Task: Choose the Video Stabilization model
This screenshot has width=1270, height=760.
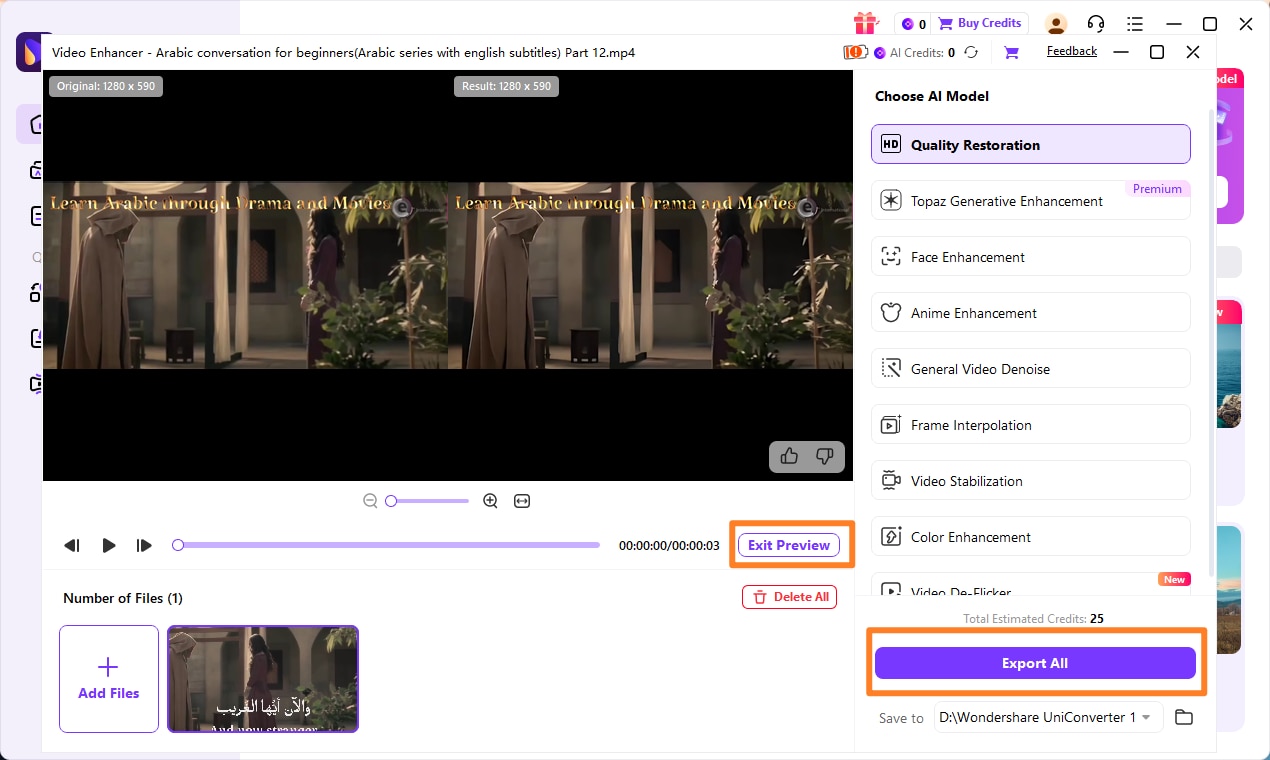Action: coord(1031,481)
